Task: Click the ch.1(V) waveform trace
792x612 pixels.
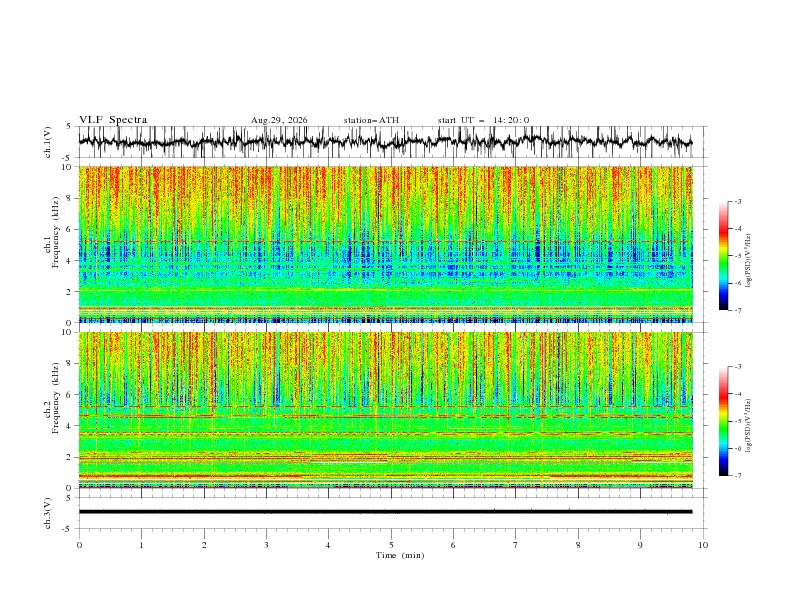Action: coord(385,142)
